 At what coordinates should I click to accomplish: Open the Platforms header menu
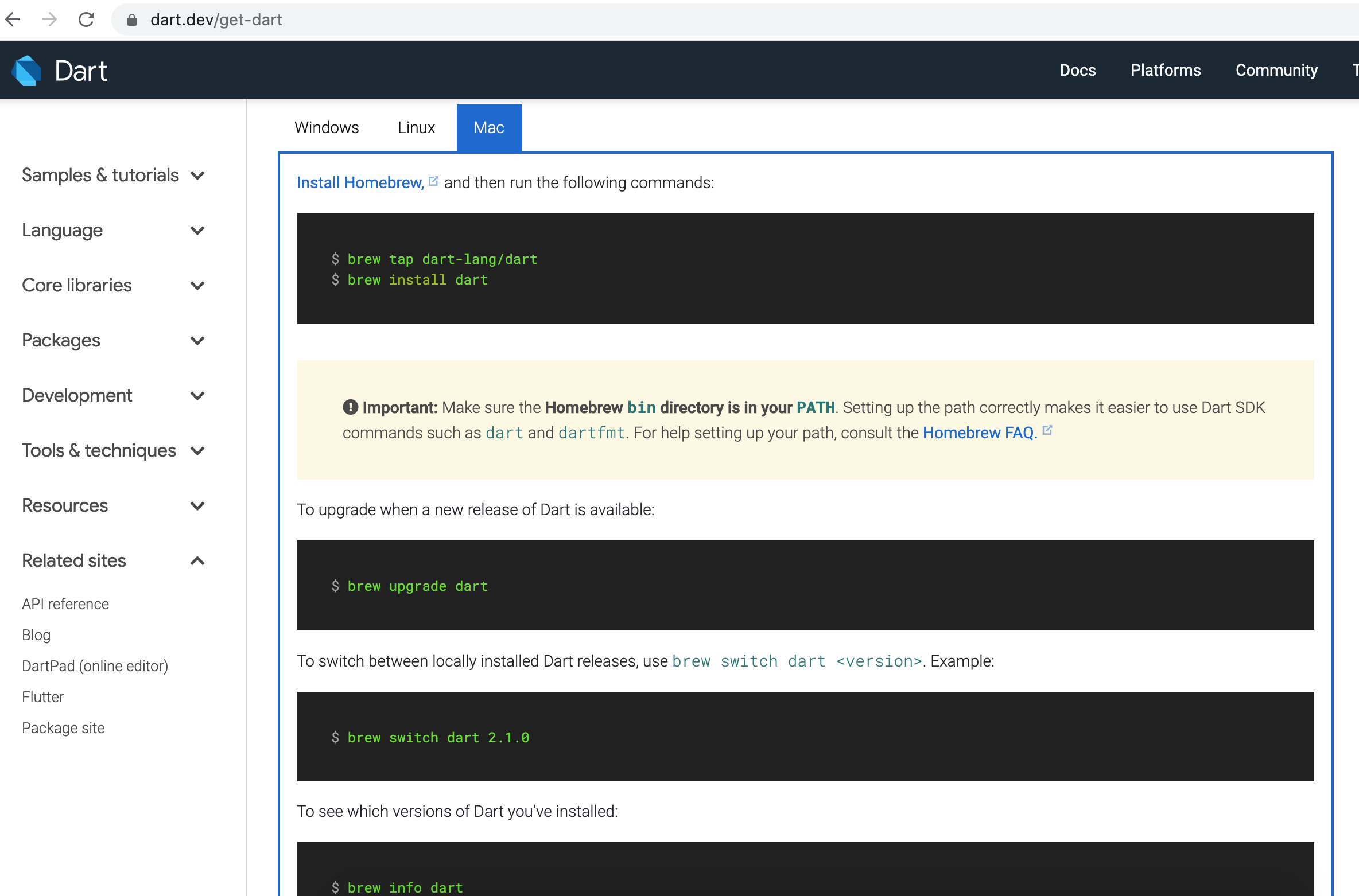point(1166,70)
